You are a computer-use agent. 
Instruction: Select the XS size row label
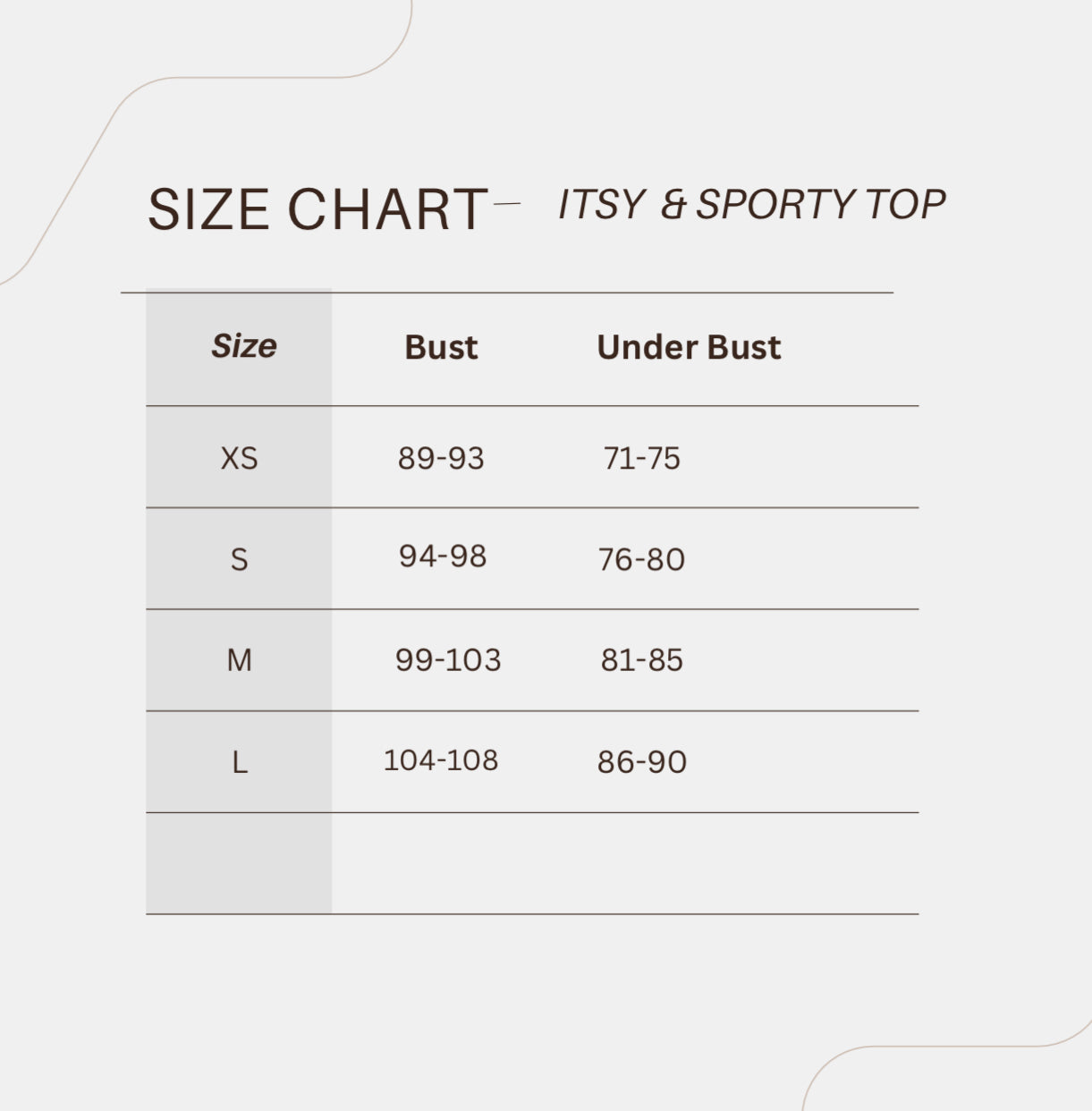point(239,458)
